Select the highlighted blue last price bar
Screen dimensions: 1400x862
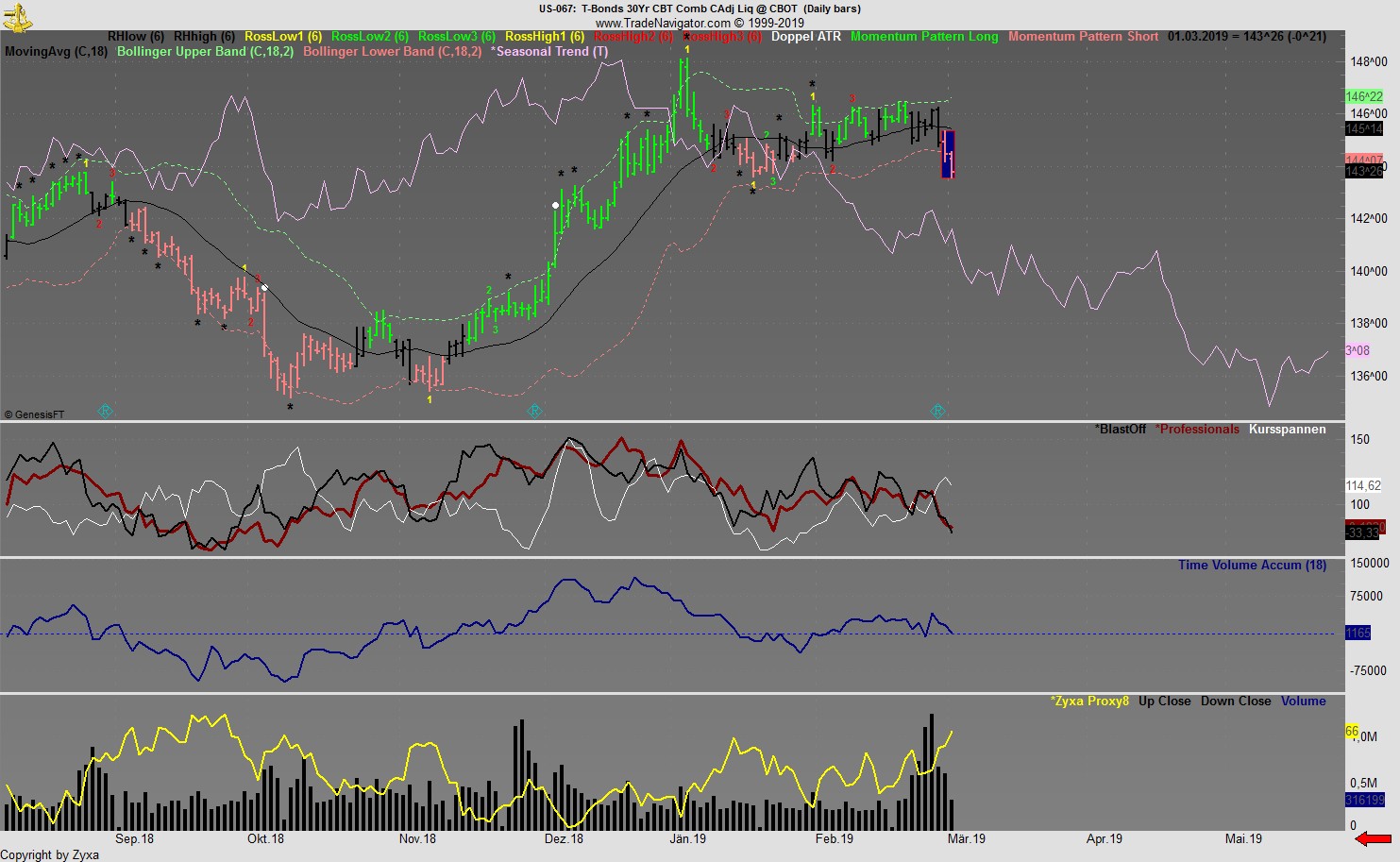point(949,154)
